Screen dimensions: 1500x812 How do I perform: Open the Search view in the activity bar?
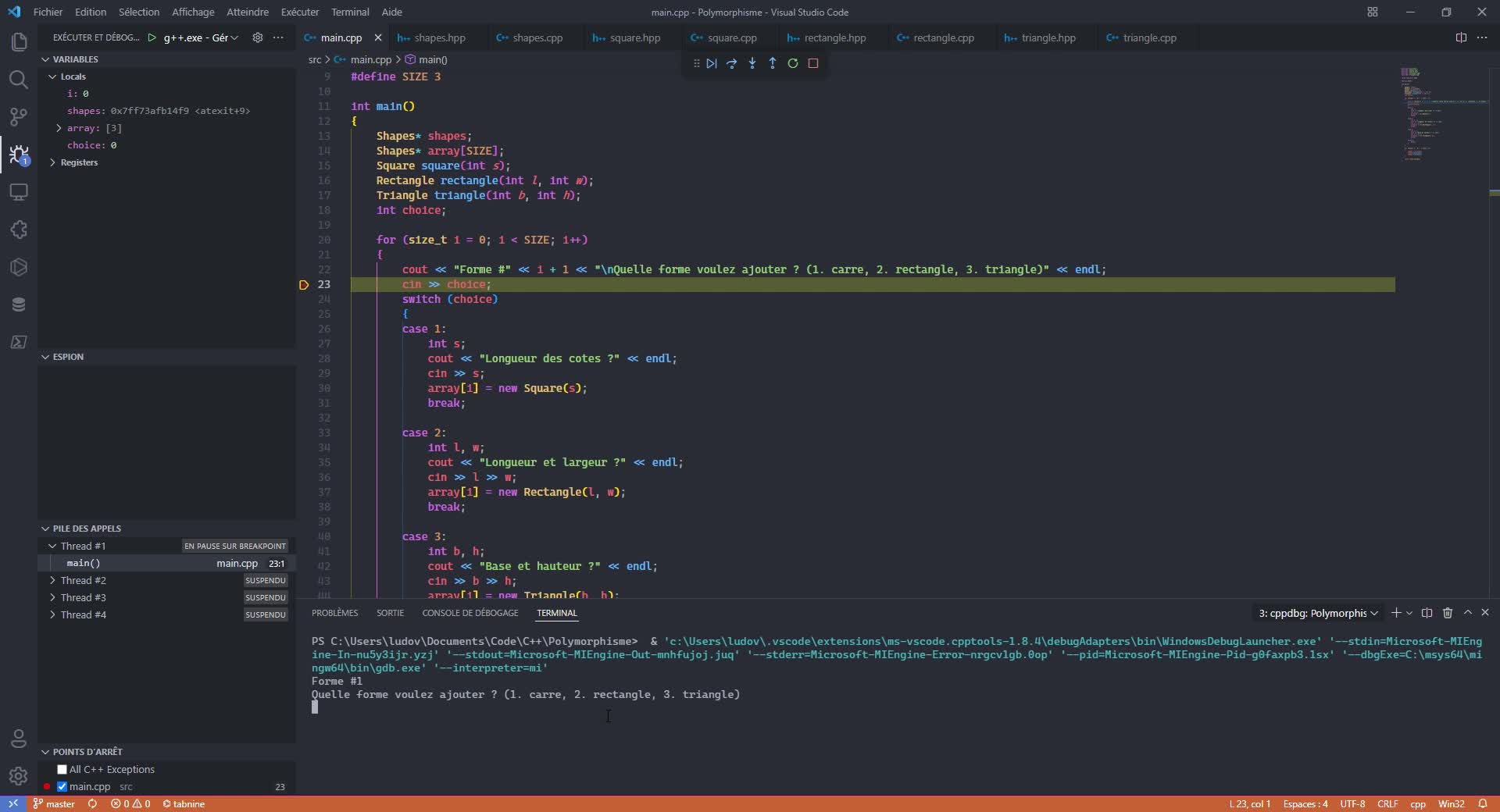19,80
